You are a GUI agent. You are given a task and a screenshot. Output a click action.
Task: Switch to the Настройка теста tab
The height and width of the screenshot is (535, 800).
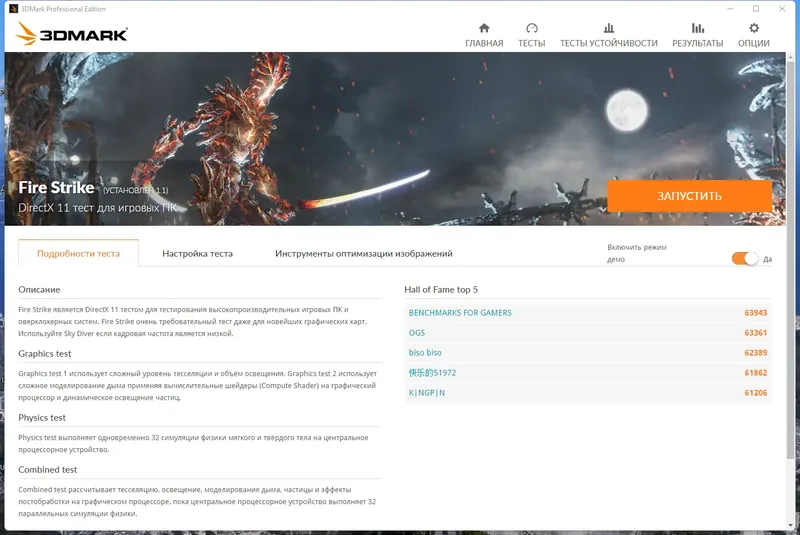click(x=197, y=253)
